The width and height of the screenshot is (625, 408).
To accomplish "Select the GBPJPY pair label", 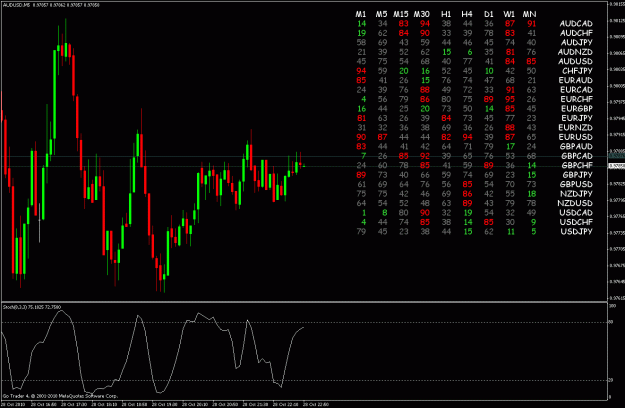I will pos(578,175).
